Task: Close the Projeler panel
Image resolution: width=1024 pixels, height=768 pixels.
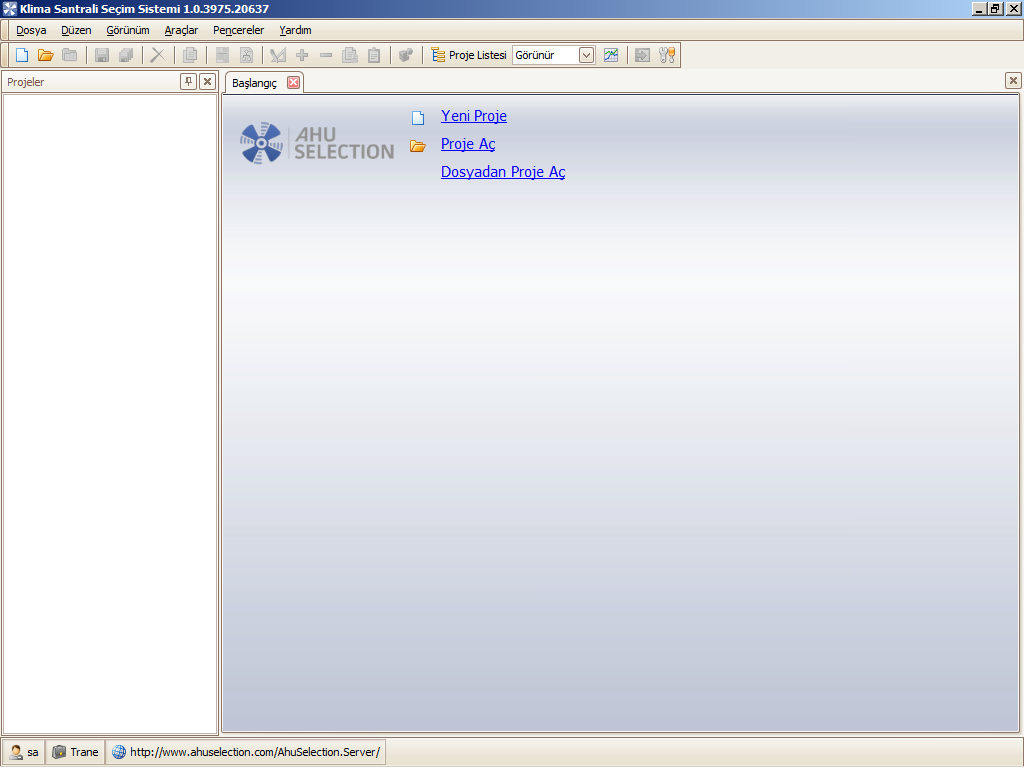Action: (x=208, y=82)
